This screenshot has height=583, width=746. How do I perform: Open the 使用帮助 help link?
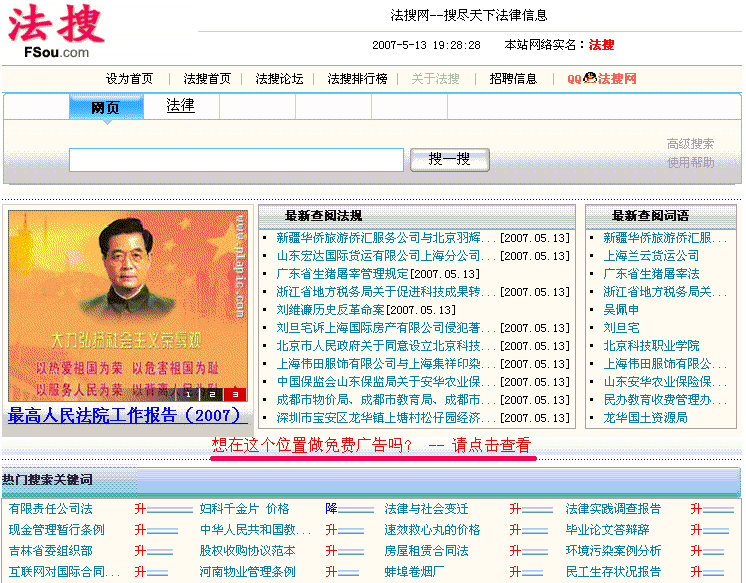point(690,162)
